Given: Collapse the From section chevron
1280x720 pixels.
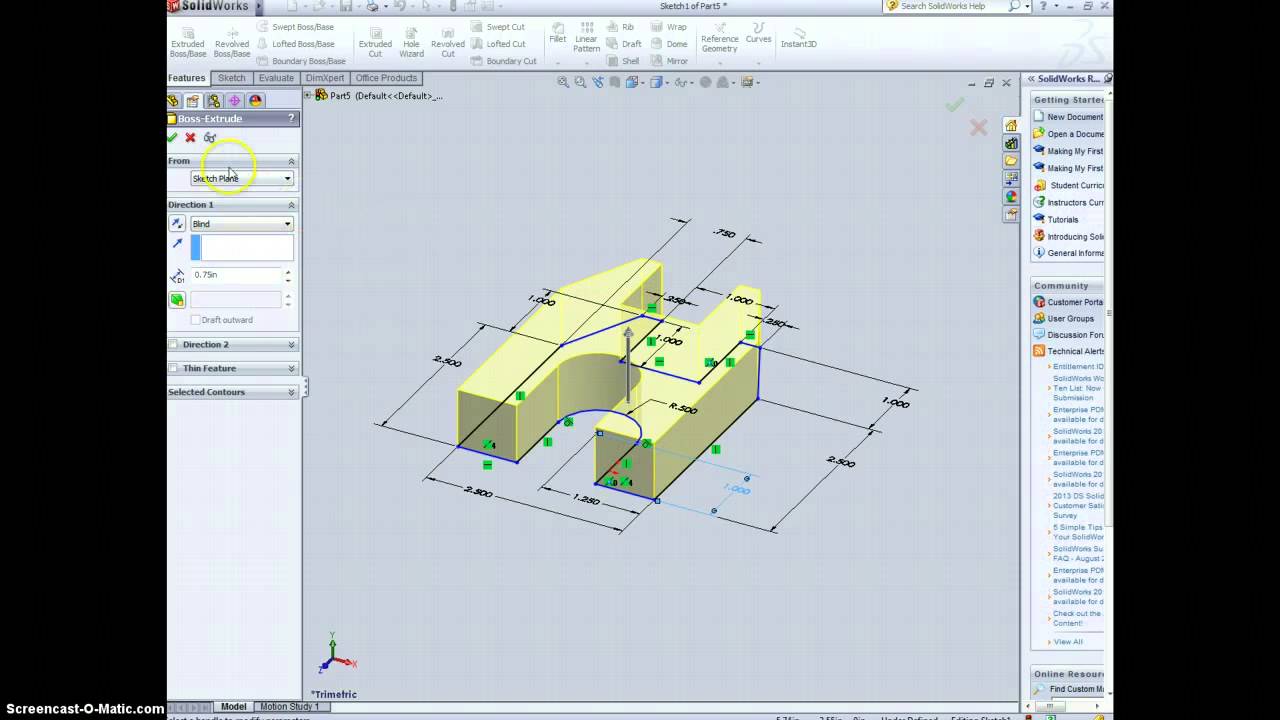Looking at the screenshot, I should 292,161.
